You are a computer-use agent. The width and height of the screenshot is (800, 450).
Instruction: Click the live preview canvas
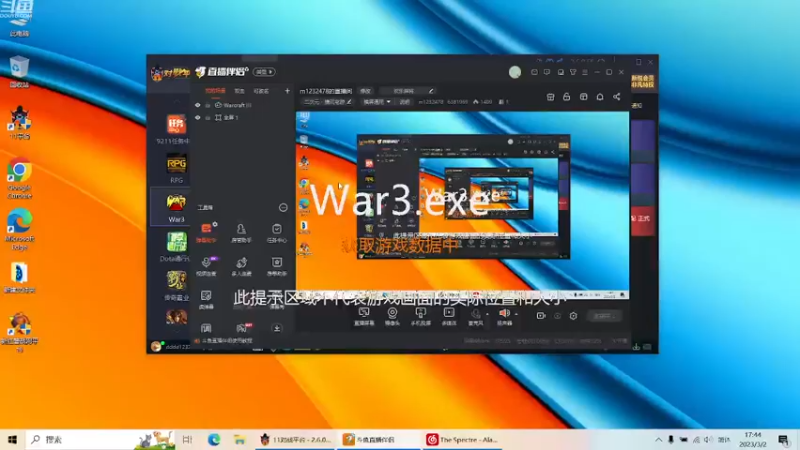point(462,205)
